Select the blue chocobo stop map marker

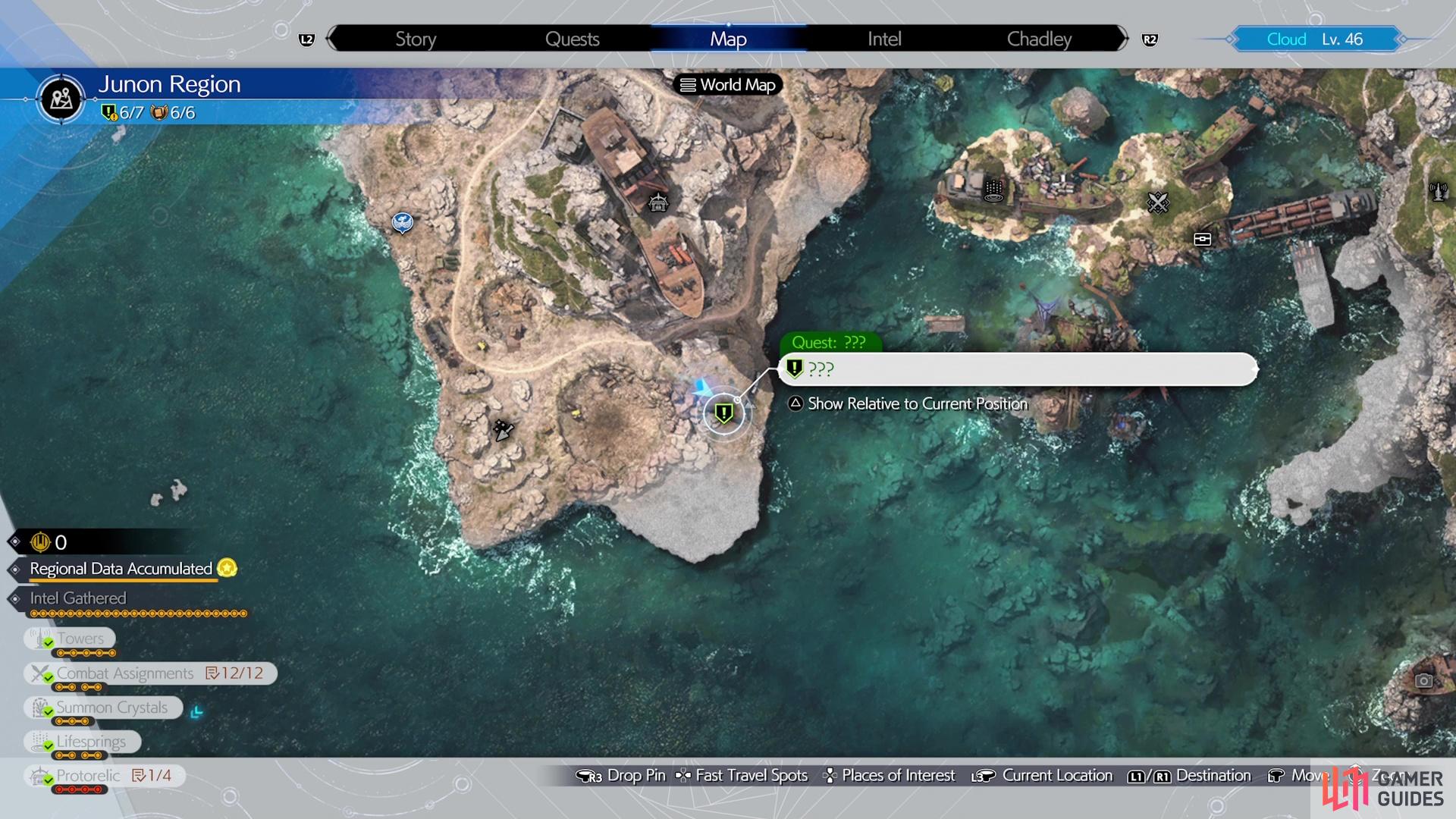click(x=402, y=222)
